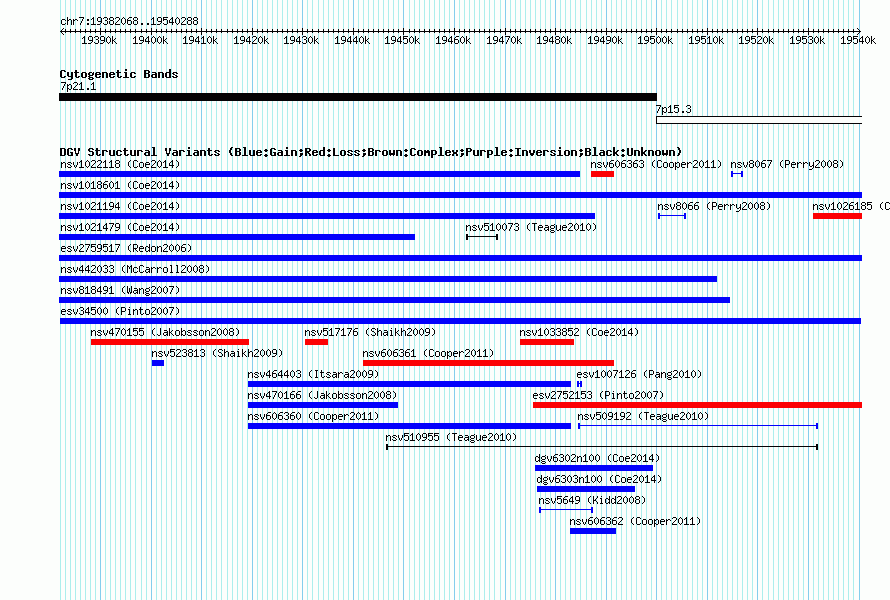Image resolution: width=890 pixels, height=600 pixels.
Task: Click the blue bar under nsv470166
Action: click(x=323, y=405)
